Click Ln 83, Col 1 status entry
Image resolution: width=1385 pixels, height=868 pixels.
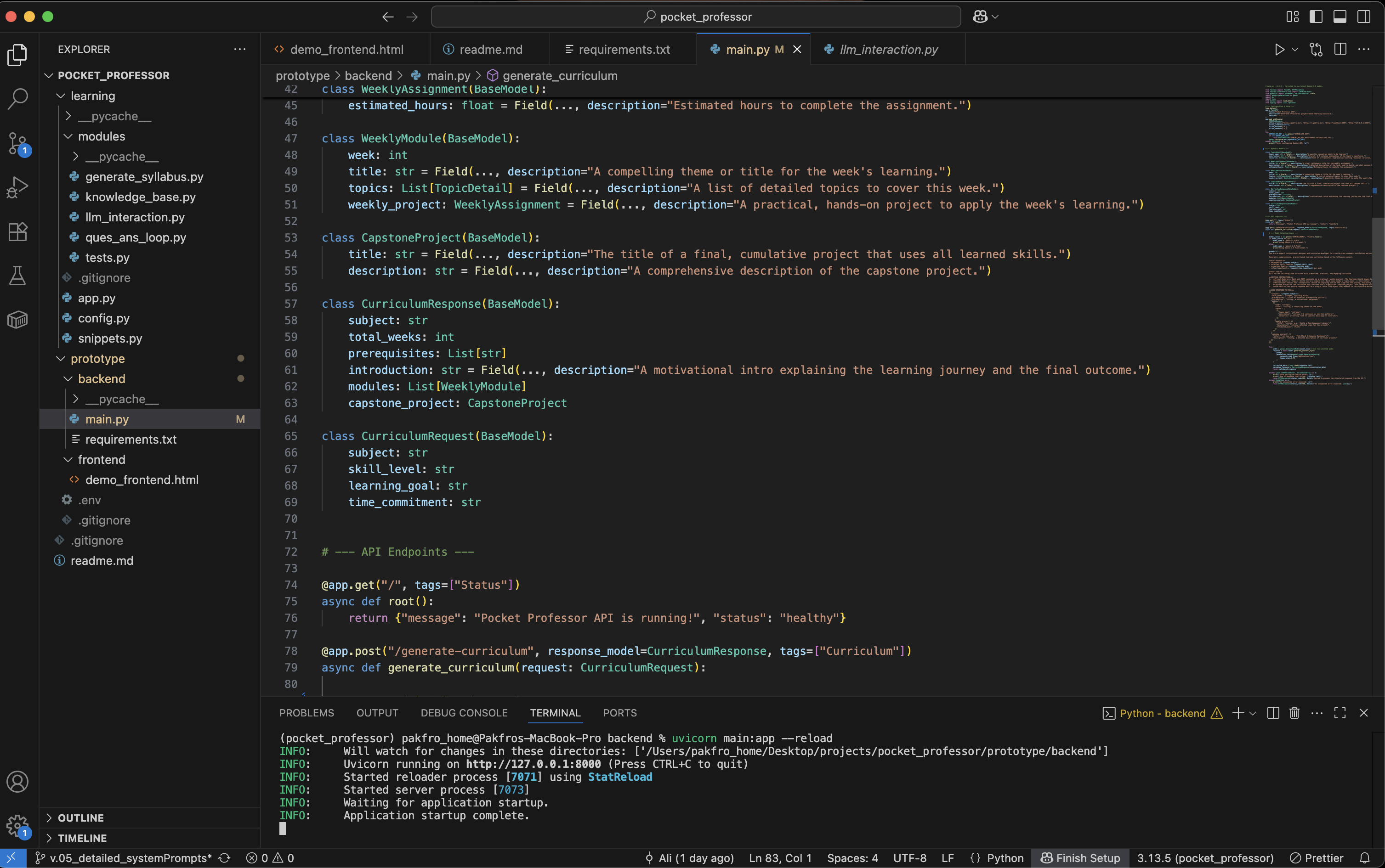coord(780,858)
